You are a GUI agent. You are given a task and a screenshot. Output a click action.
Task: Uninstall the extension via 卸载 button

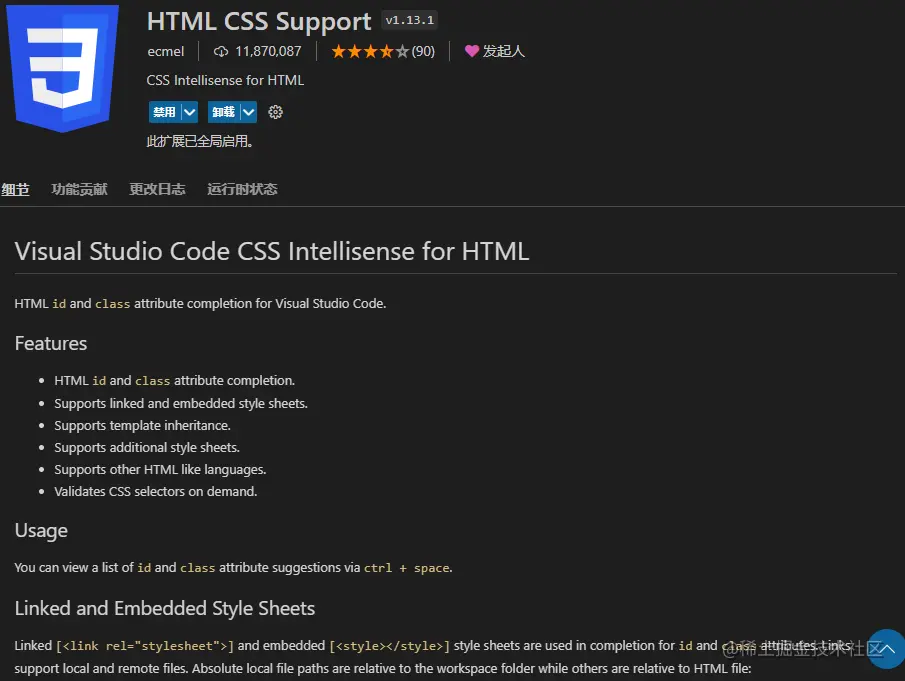click(222, 112)
